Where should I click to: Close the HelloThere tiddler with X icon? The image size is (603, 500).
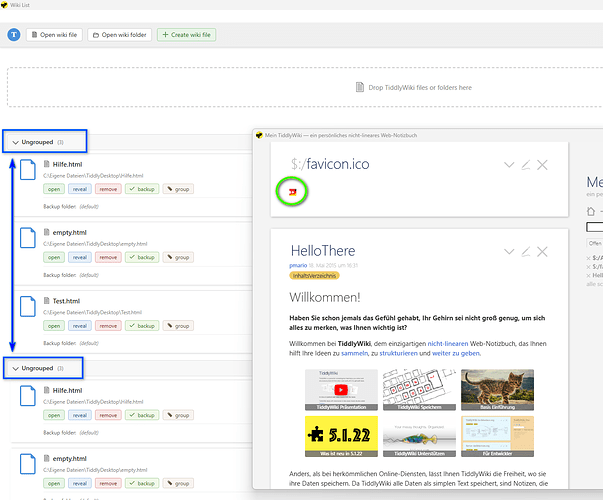point(542,249)
